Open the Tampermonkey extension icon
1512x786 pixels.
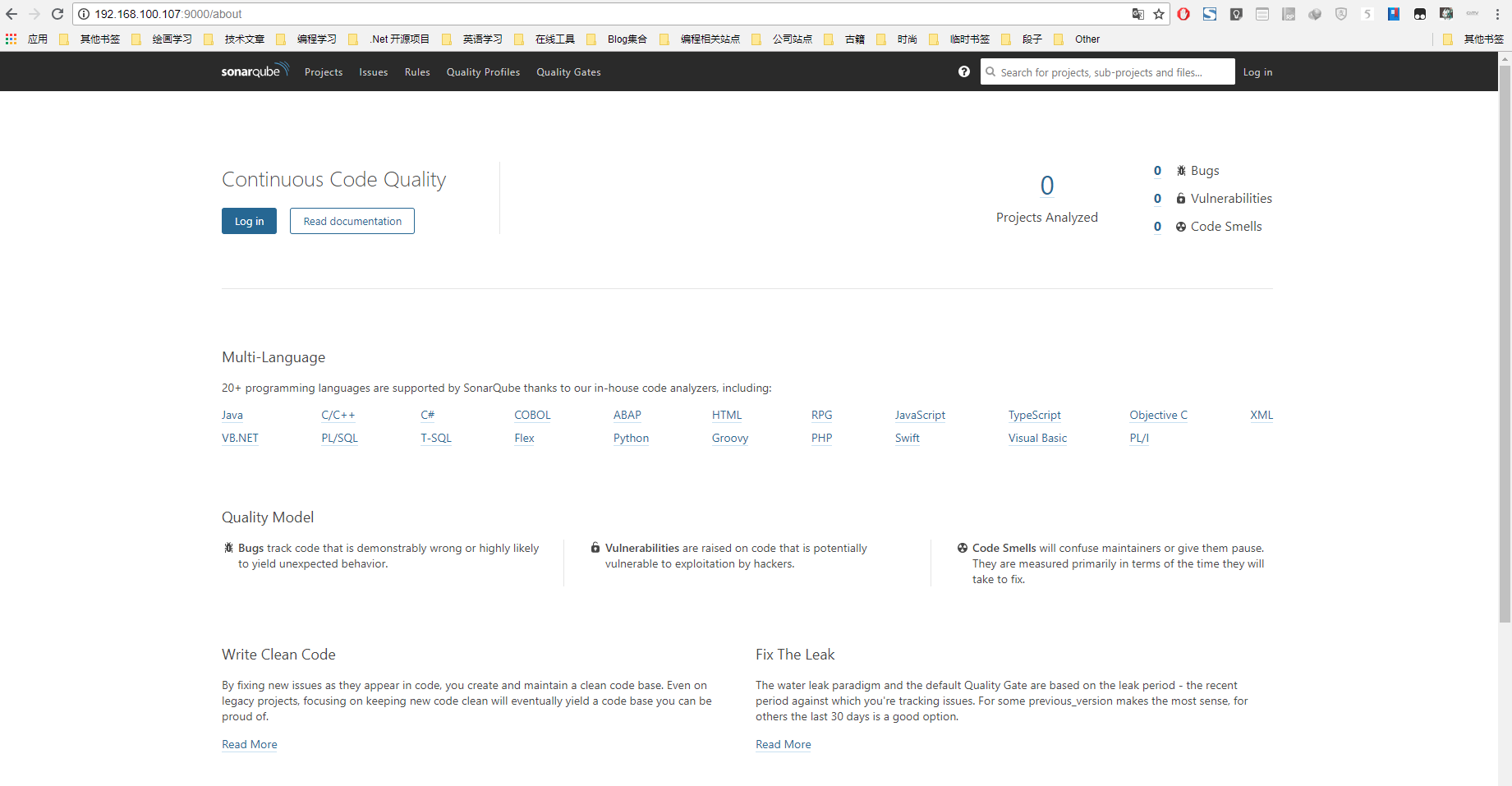(1420, 14)
